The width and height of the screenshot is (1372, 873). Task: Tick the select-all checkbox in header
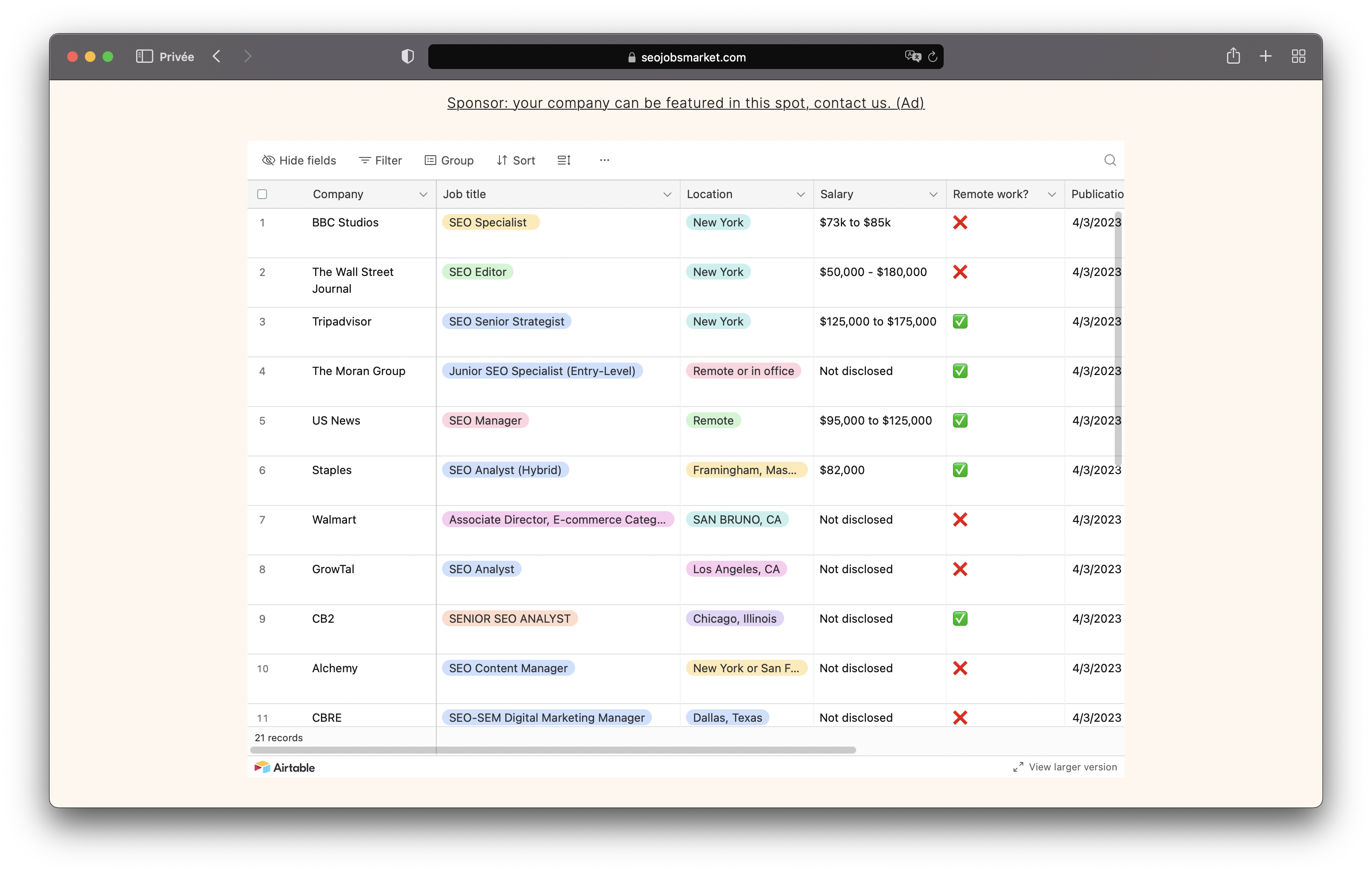click(x=262, y=194)
